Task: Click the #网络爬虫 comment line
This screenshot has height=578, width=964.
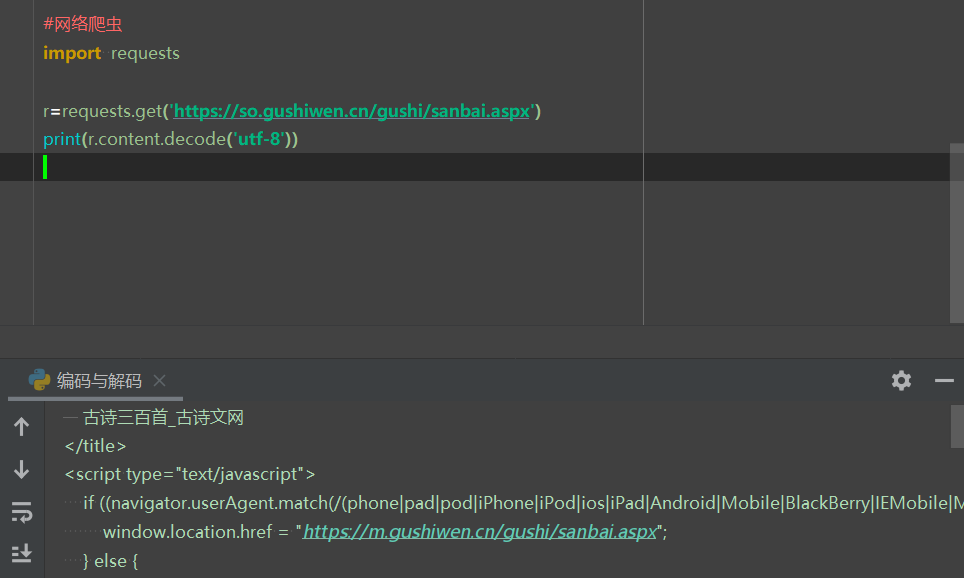Action: (83, 24)
